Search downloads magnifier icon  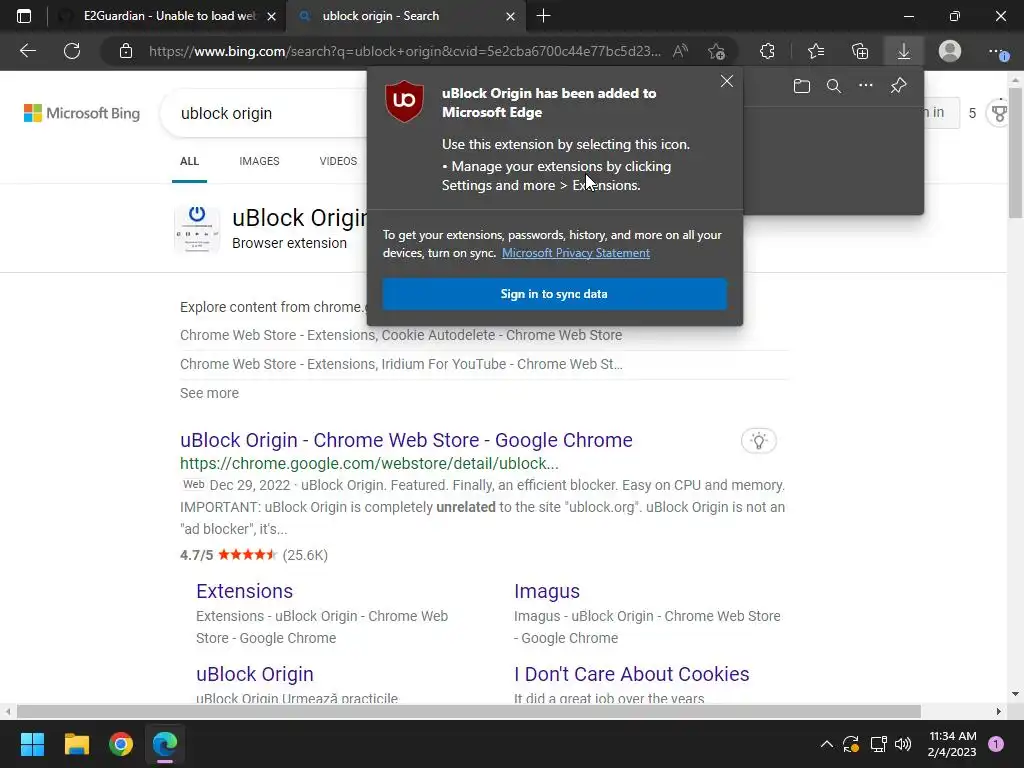coord(834,86)
